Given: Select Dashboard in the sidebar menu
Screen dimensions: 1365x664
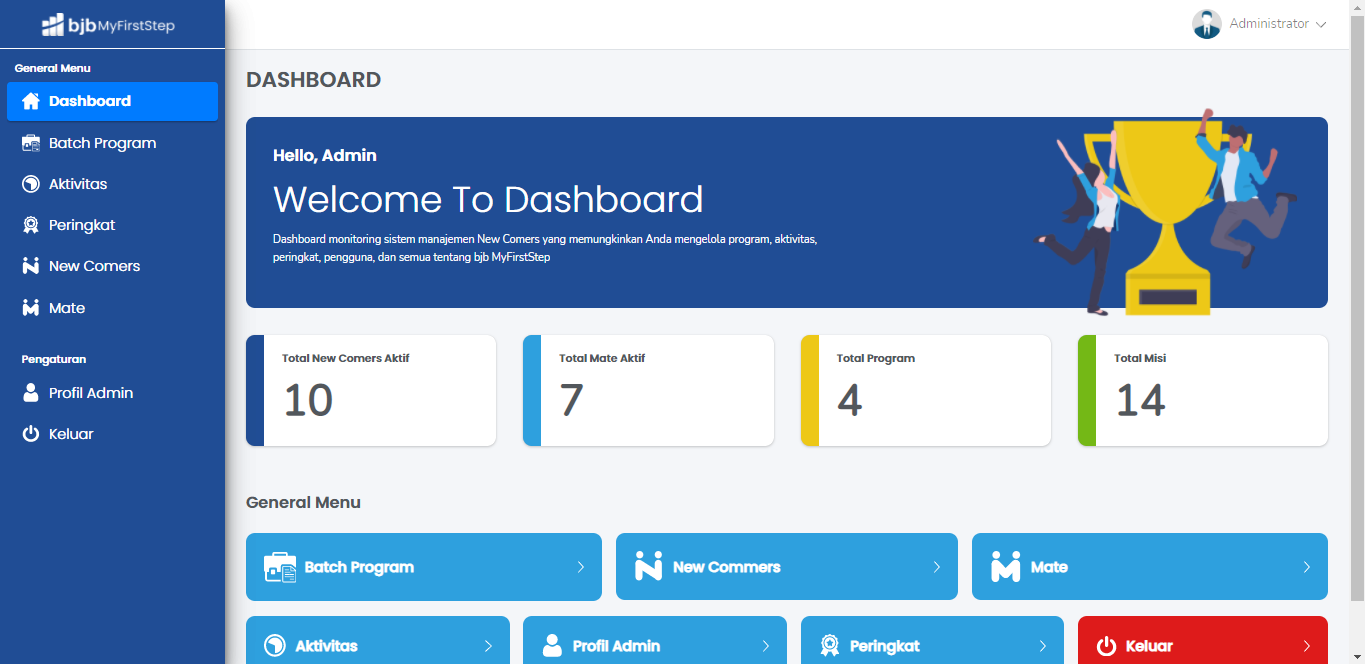Looking at the screenshot, I should 112,101.
